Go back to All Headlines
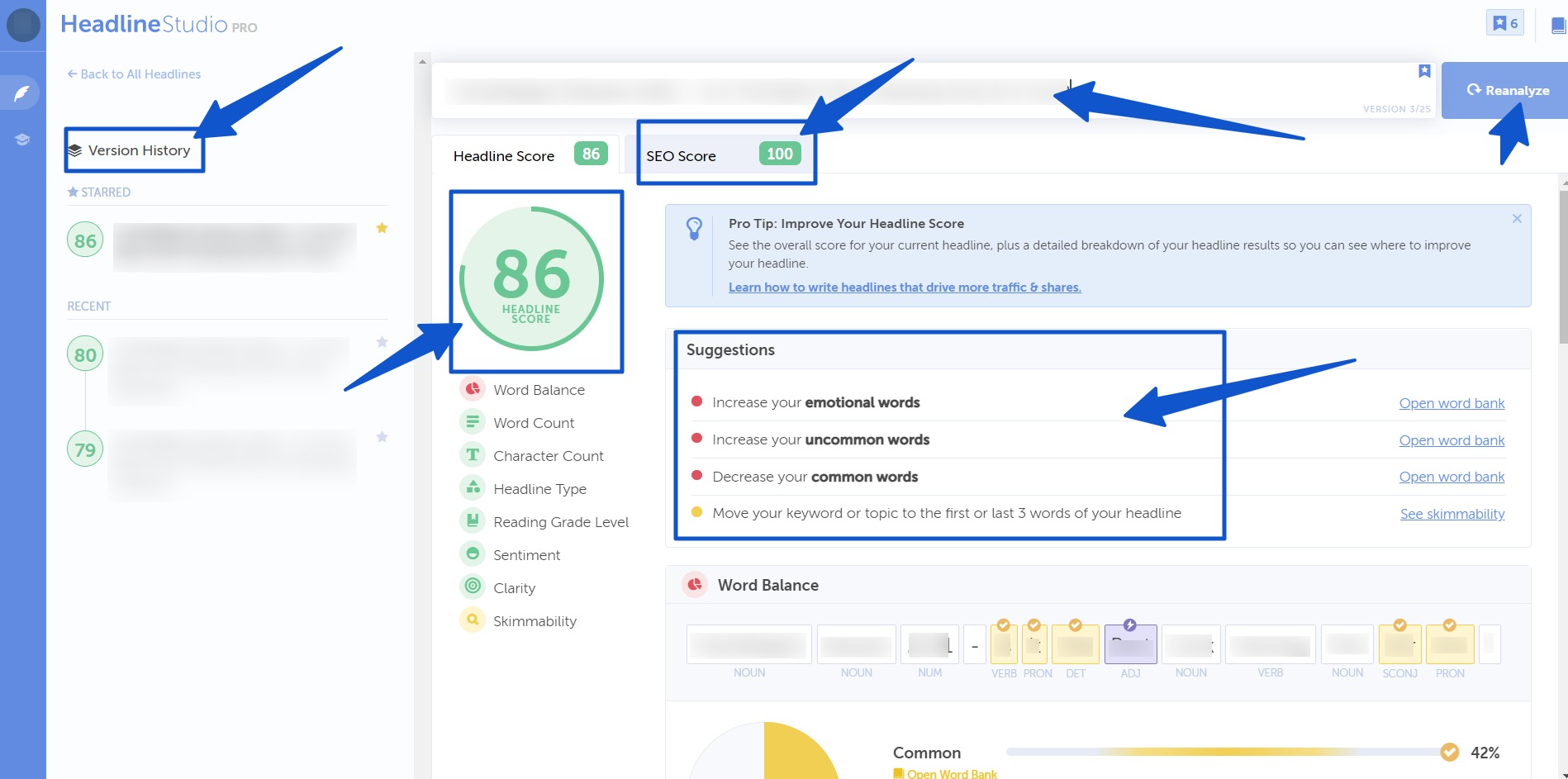1568x779 pixels. pos(134,74)
